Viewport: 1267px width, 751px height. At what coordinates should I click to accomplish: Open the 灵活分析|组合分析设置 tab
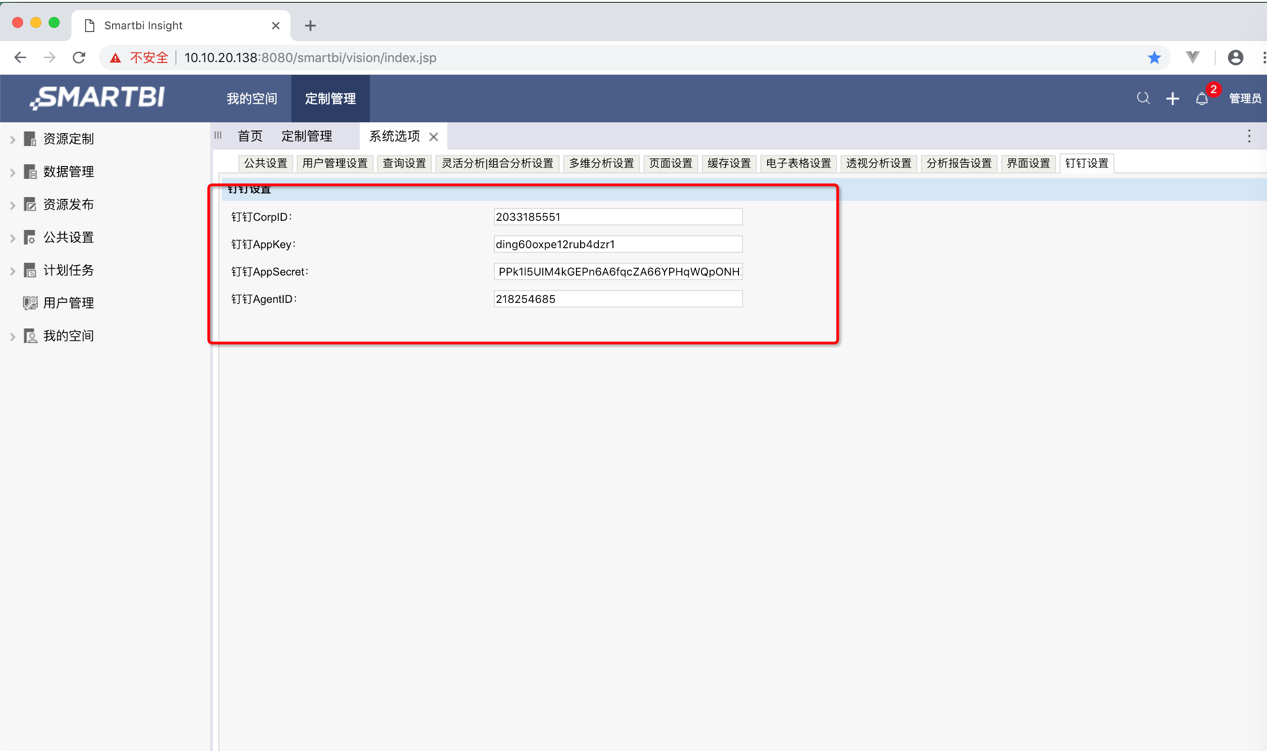tap(497, 163)
